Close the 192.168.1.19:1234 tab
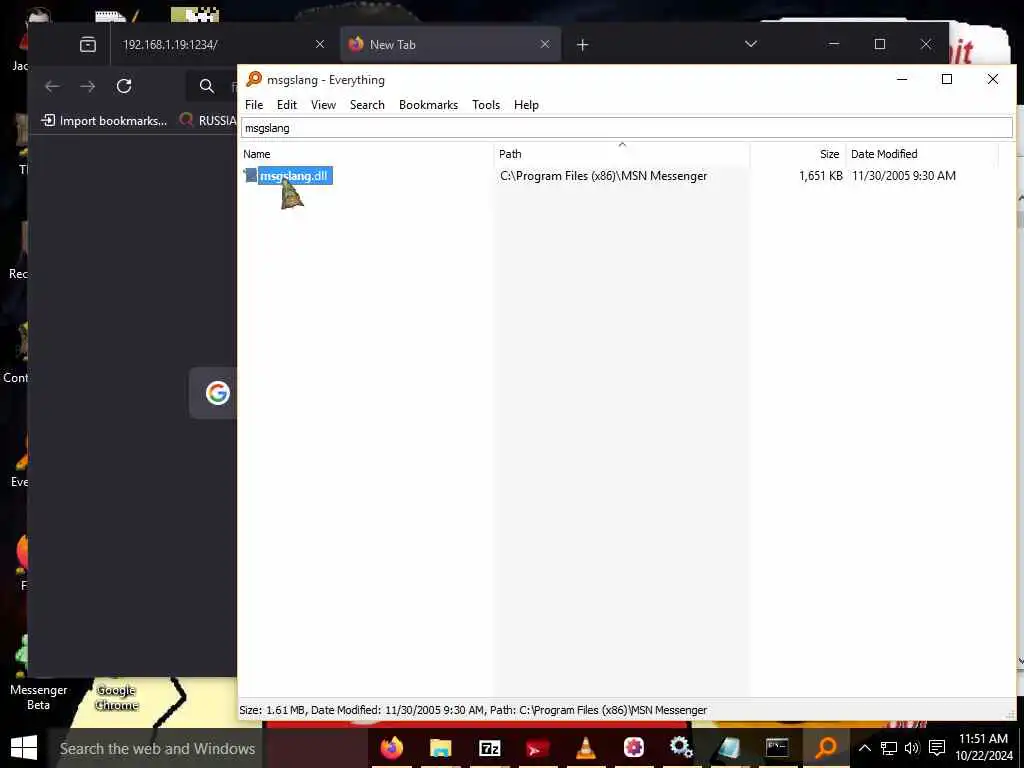Viewport: 1024px width, 768px height. coord(320,44)
